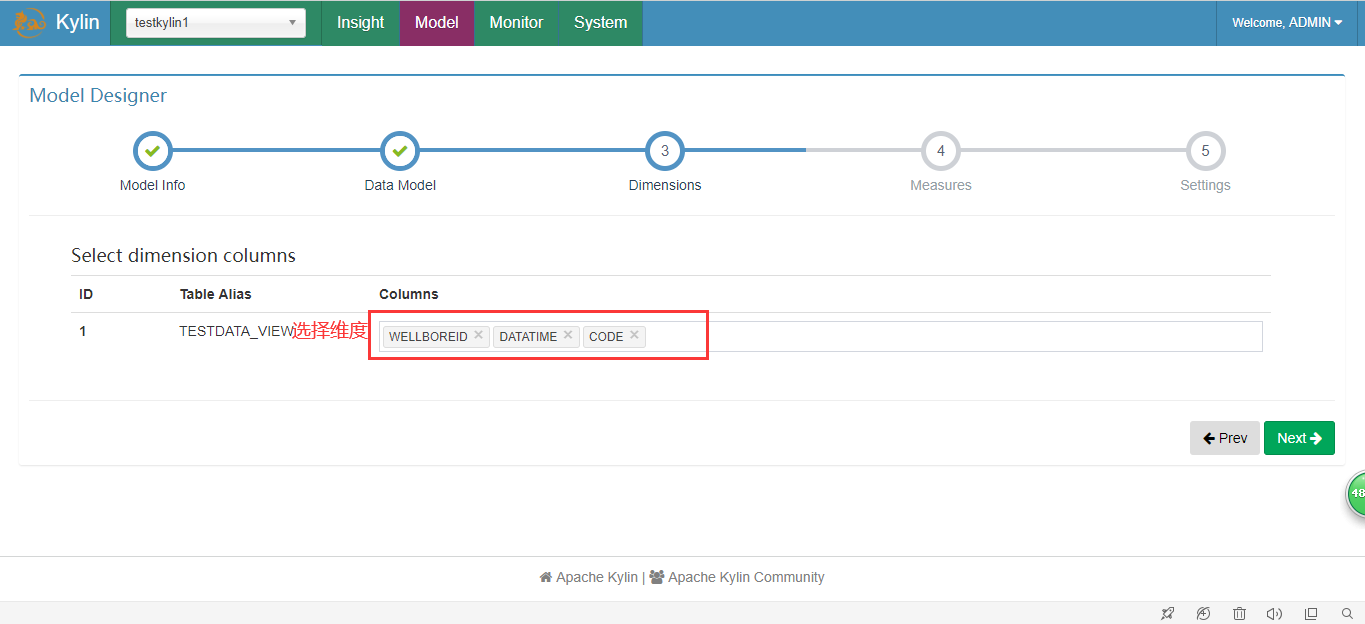Click the Model Info step circle

152,151
